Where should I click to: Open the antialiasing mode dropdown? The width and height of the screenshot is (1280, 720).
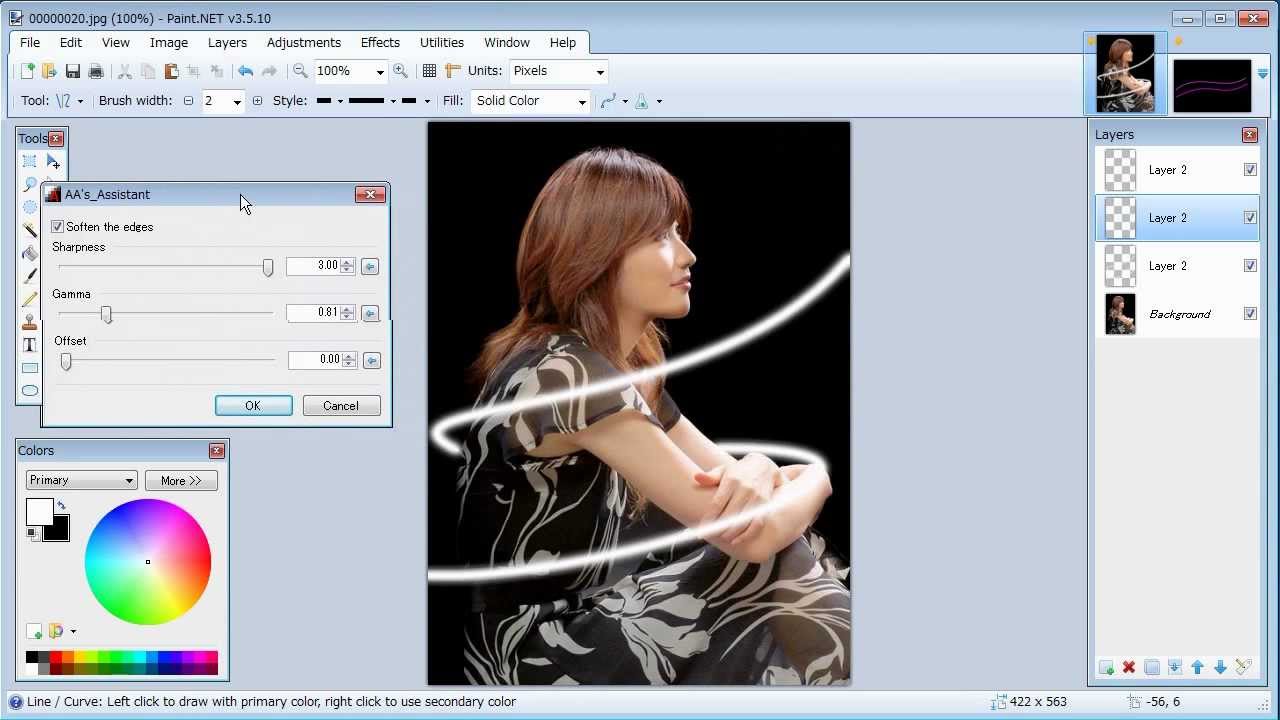pos(625,101)
